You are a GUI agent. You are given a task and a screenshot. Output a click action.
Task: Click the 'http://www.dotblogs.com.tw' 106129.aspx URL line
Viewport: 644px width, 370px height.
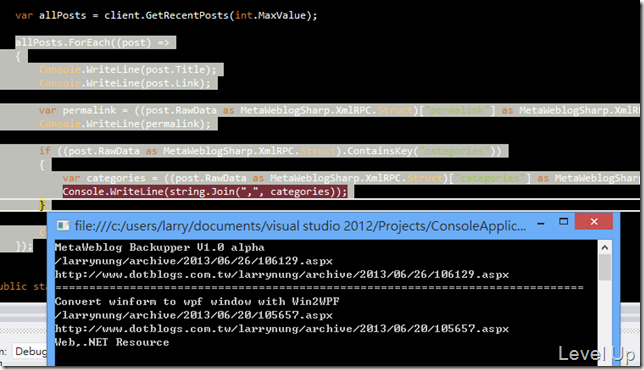click(282, 275)
